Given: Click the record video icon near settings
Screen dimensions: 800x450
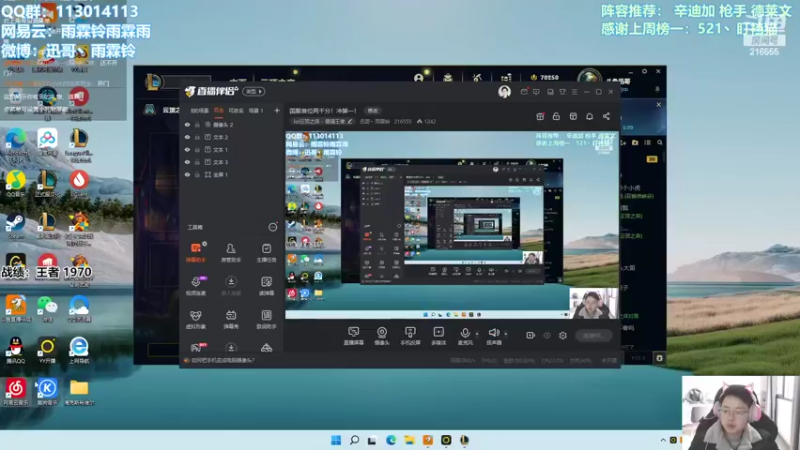Looking at the screenshot, I should 530,335.
